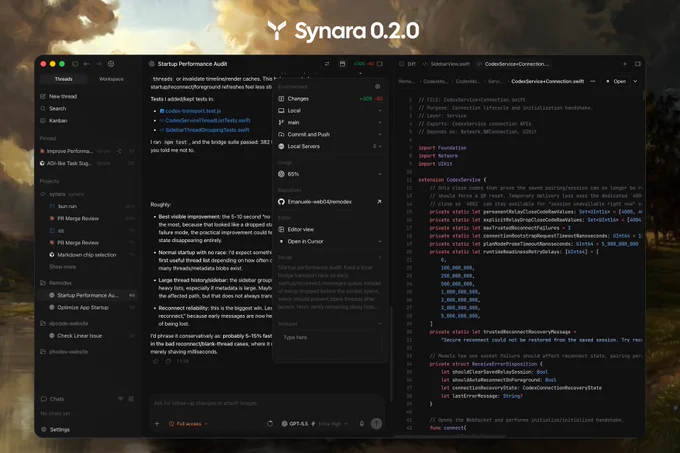Select the CodexService+Connection editor tab
This screenshot has width=680, height=453.
click(x=513, y=64)
